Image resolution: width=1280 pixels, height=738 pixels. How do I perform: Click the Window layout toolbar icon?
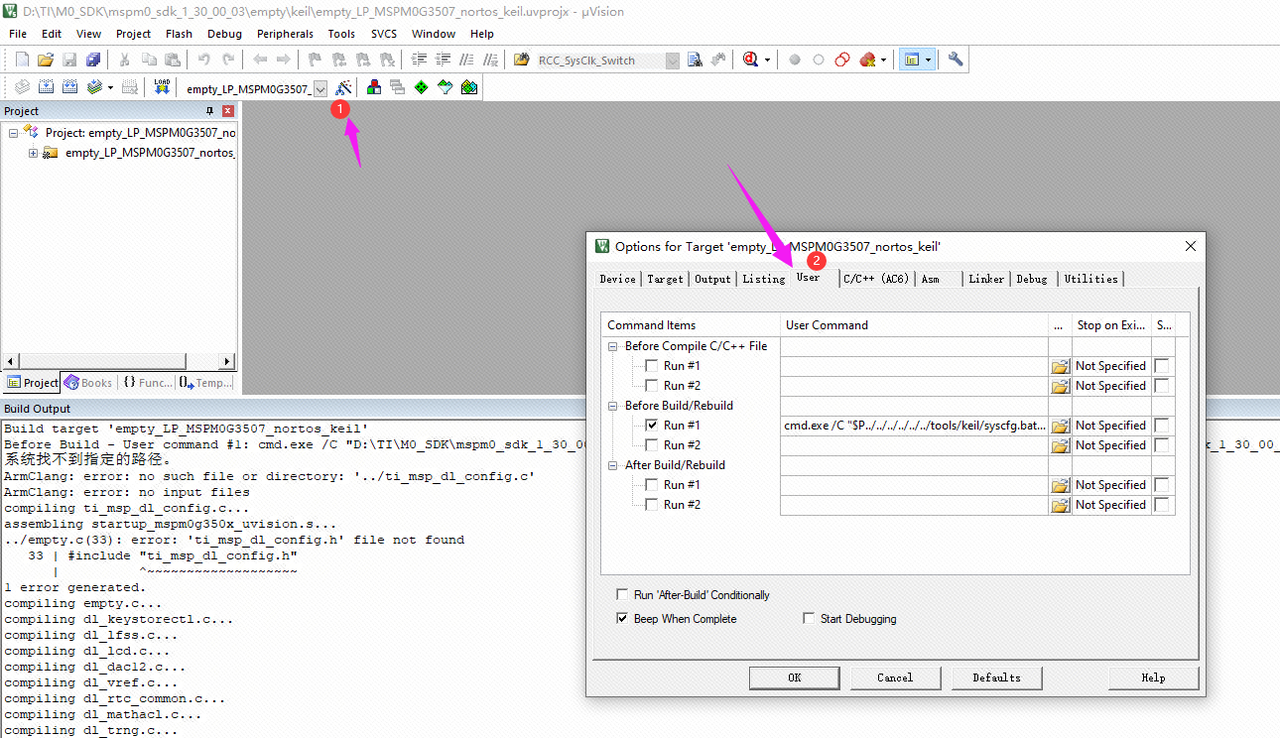(x=911, y=60)
